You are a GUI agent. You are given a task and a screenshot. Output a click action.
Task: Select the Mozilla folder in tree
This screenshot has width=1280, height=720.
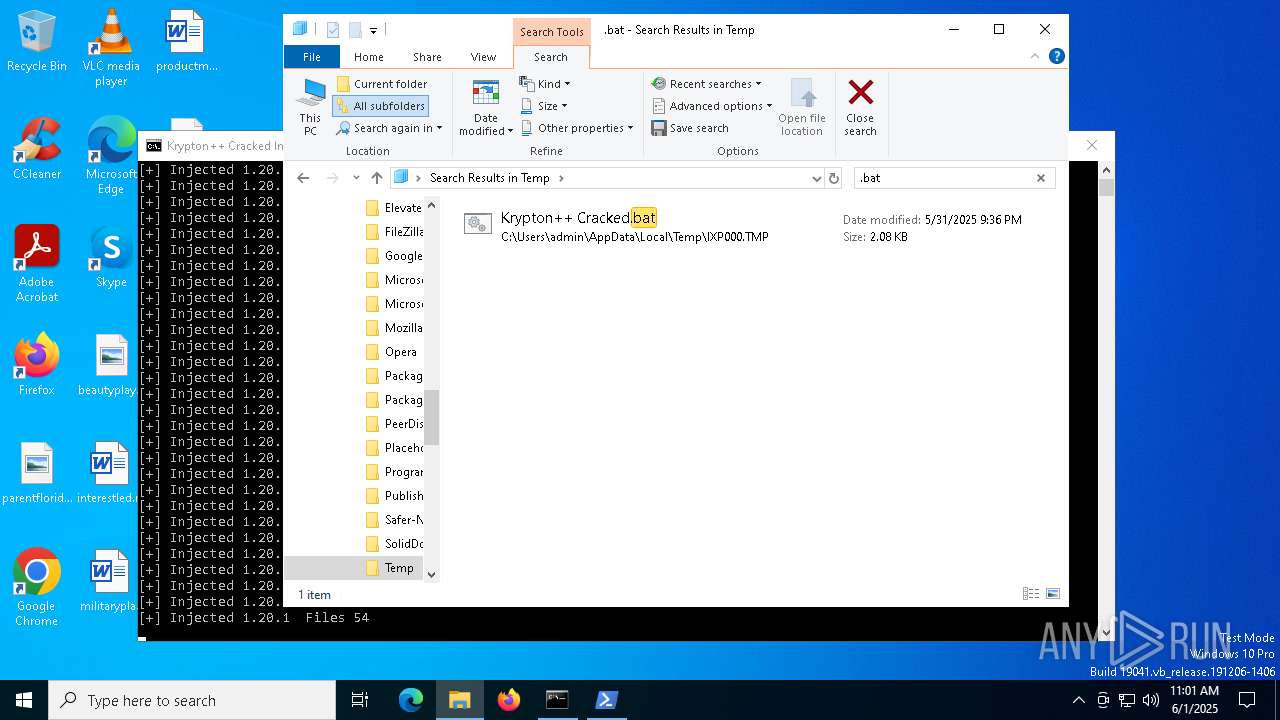[x=393, y=328]
